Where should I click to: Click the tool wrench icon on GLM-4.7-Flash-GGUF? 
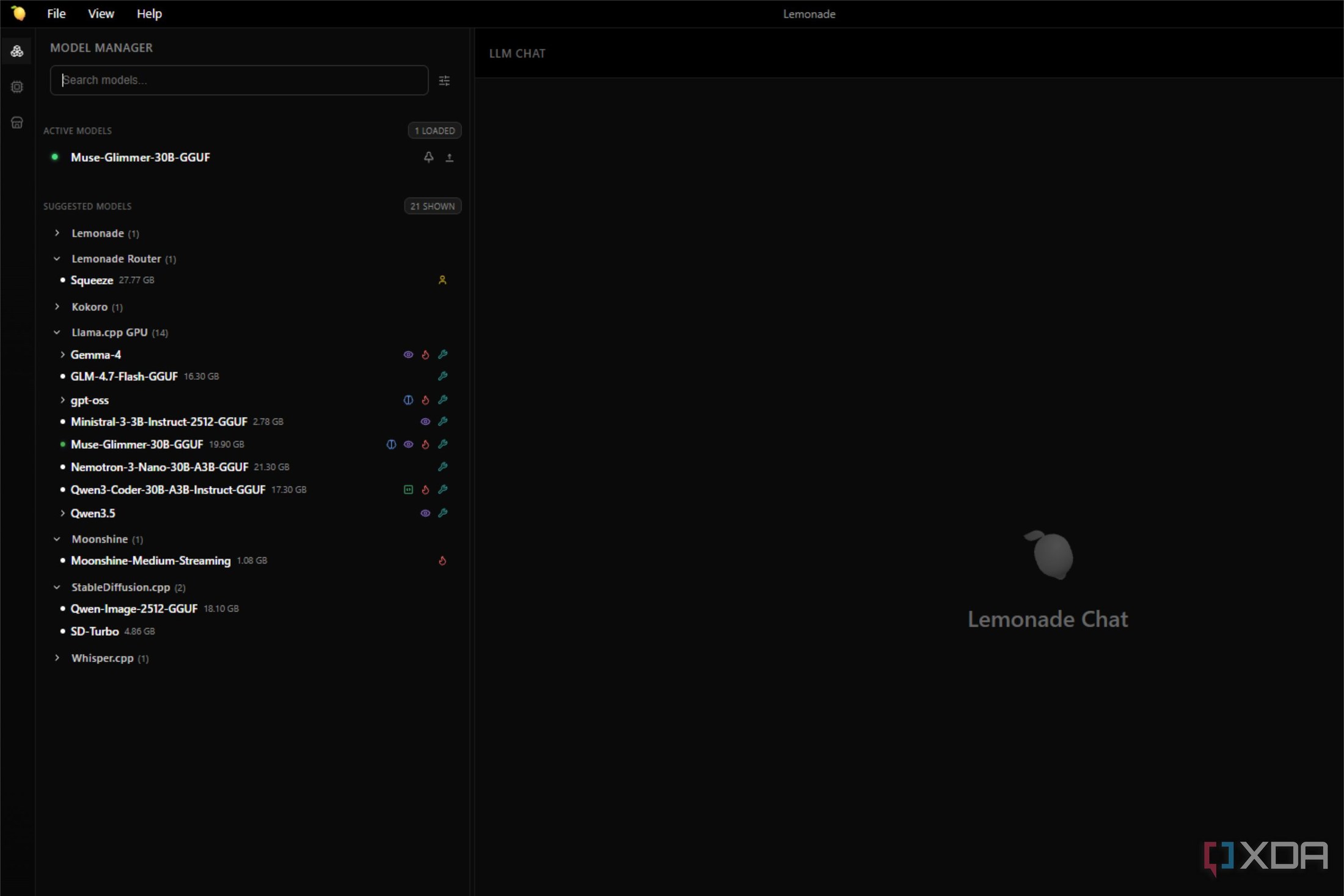(443, 376)
